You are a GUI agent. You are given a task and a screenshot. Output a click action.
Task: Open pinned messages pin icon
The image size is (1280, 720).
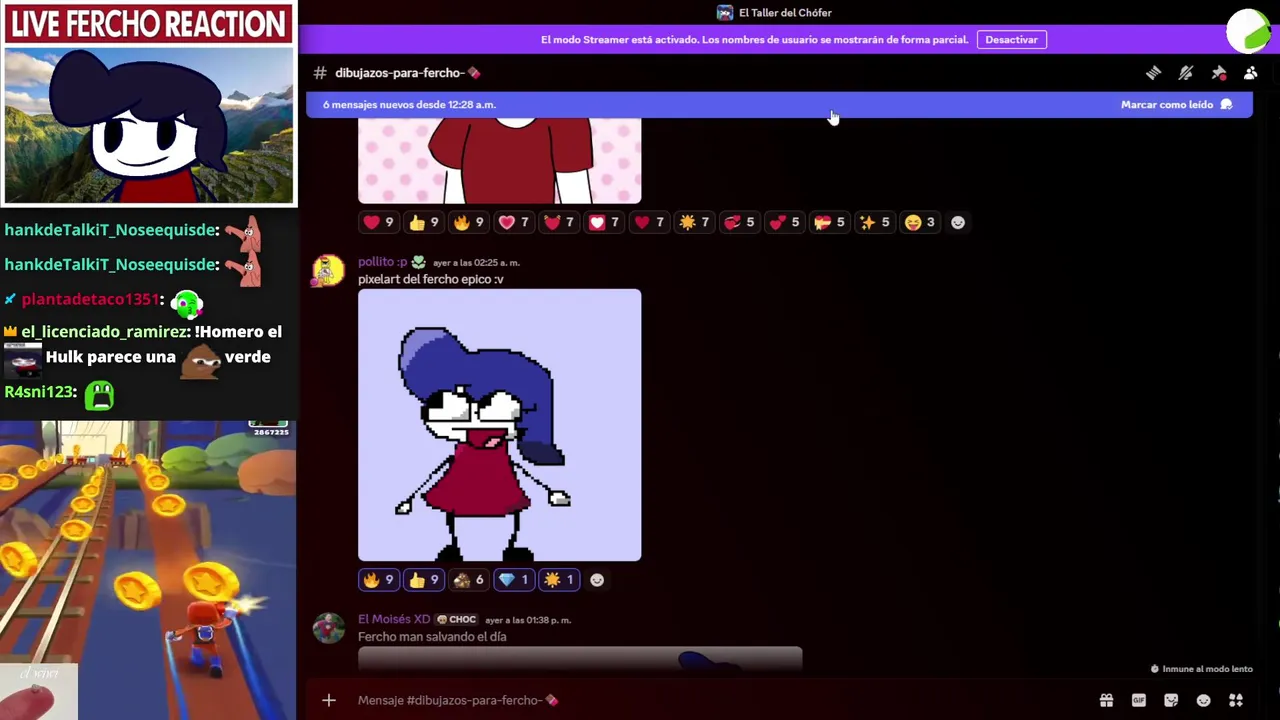(x=1218, y=73)
